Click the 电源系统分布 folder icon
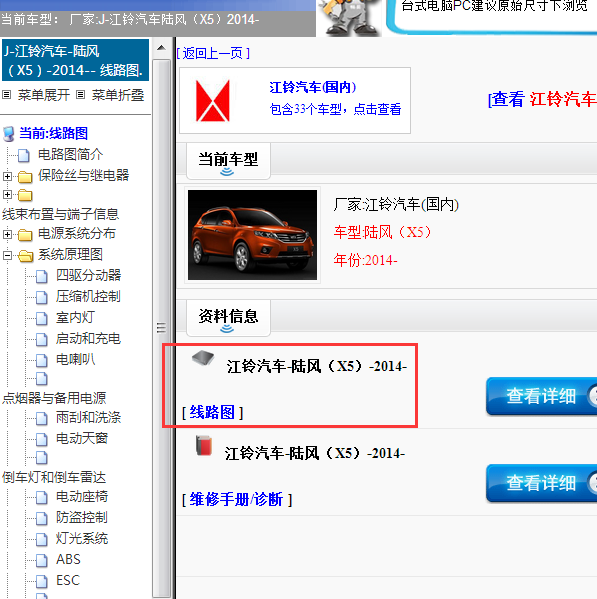The image size is (597, 599). (25, 235)
